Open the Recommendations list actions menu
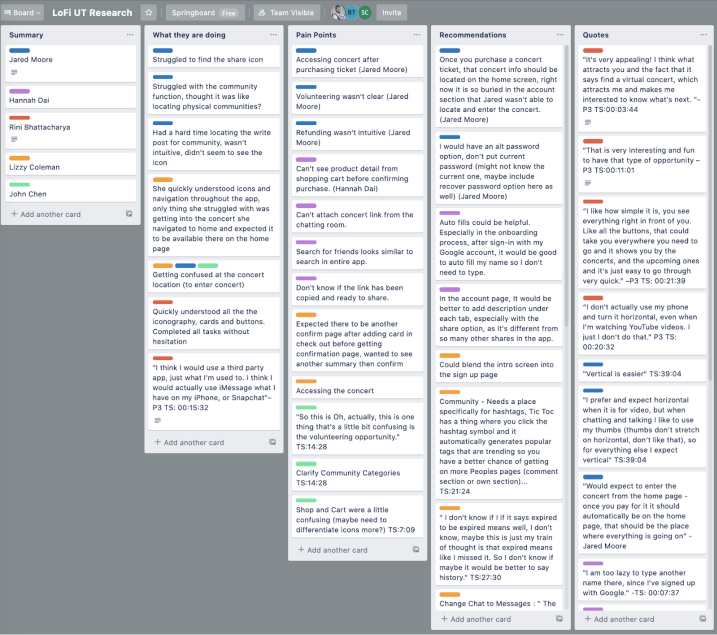 pos(560,35)
